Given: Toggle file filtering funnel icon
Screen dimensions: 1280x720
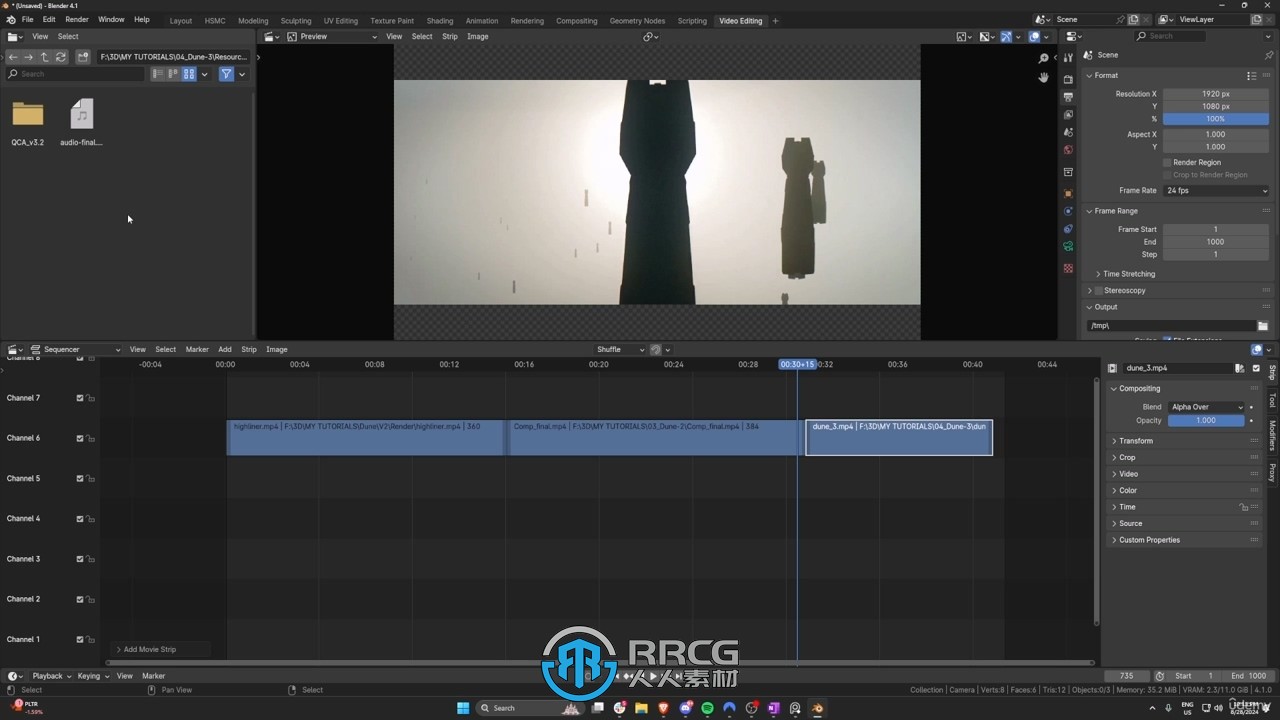Looking at the screenshot, I should 226,74.
